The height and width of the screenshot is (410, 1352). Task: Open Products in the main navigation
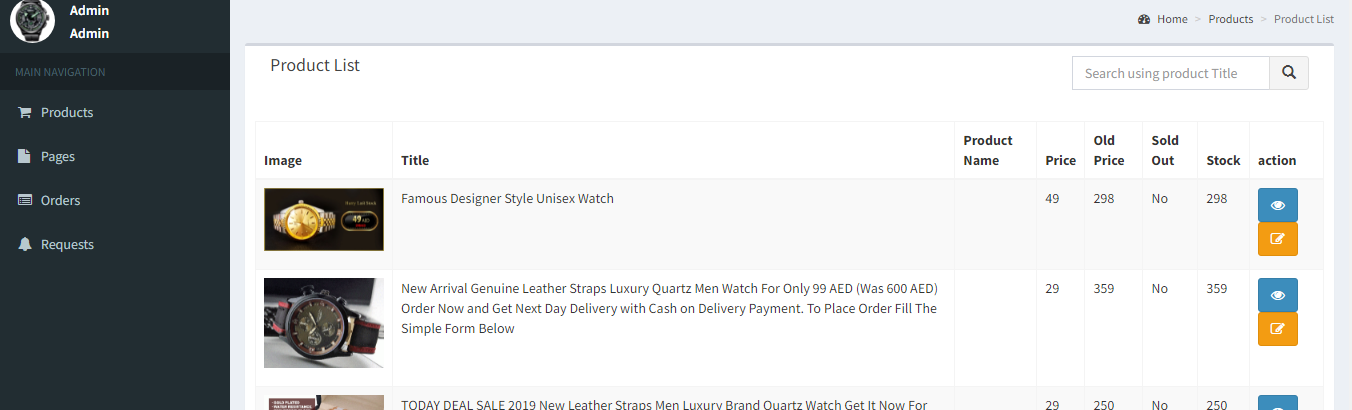point(67,113)
